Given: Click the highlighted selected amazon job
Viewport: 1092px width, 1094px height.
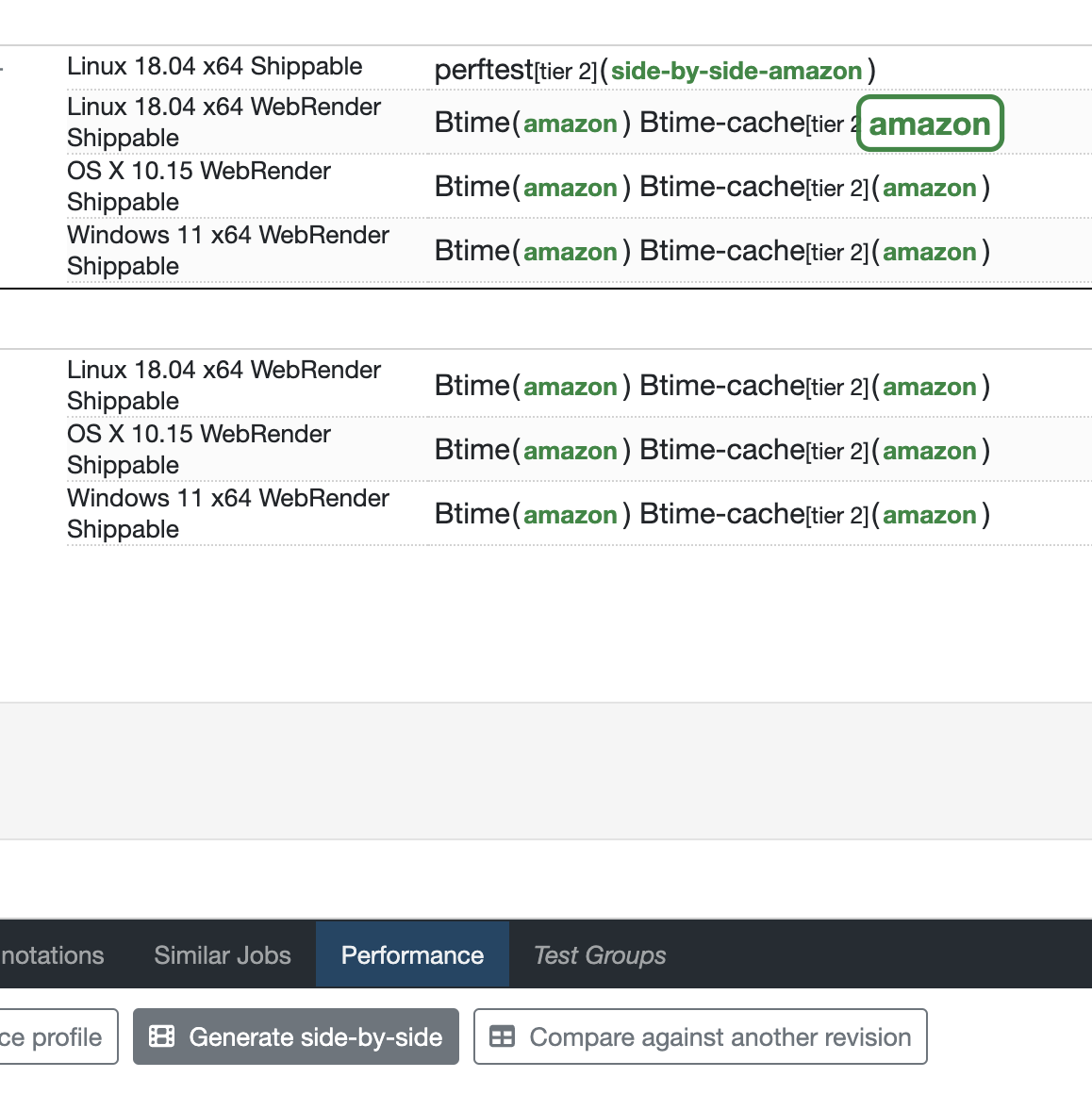Looking at the screenshot, I should click(x=929, y=124).
